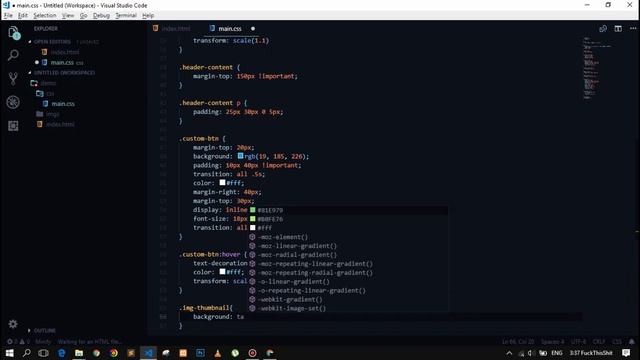Open main.css in the explorer tree

(63, 104)
